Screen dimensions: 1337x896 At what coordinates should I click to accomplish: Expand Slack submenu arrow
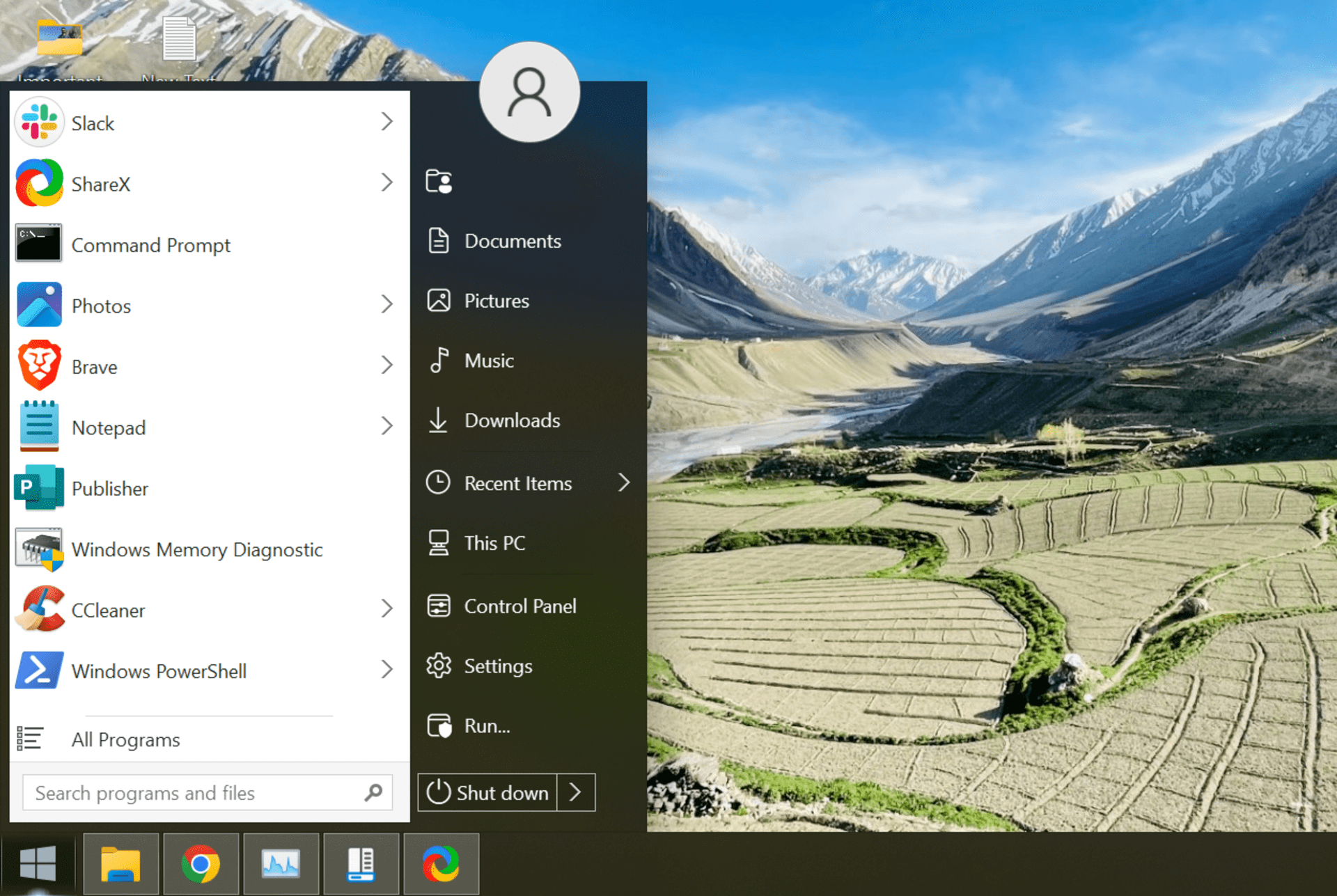click(387, 122)
